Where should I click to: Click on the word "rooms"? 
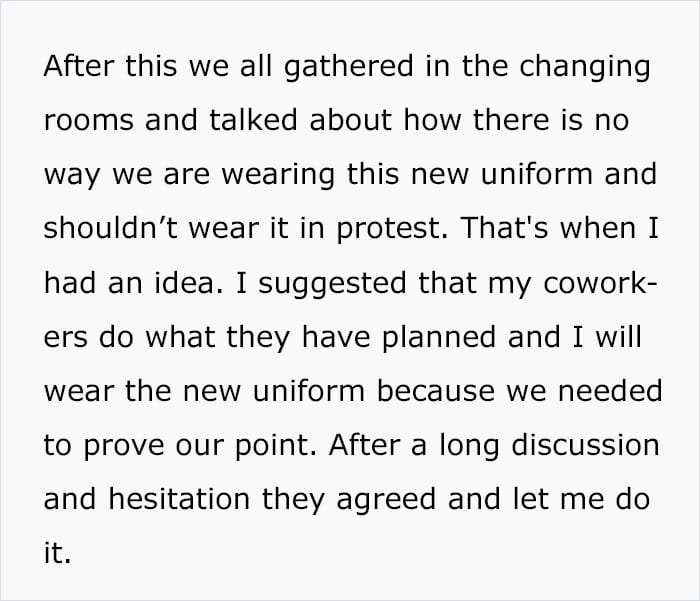89,120
